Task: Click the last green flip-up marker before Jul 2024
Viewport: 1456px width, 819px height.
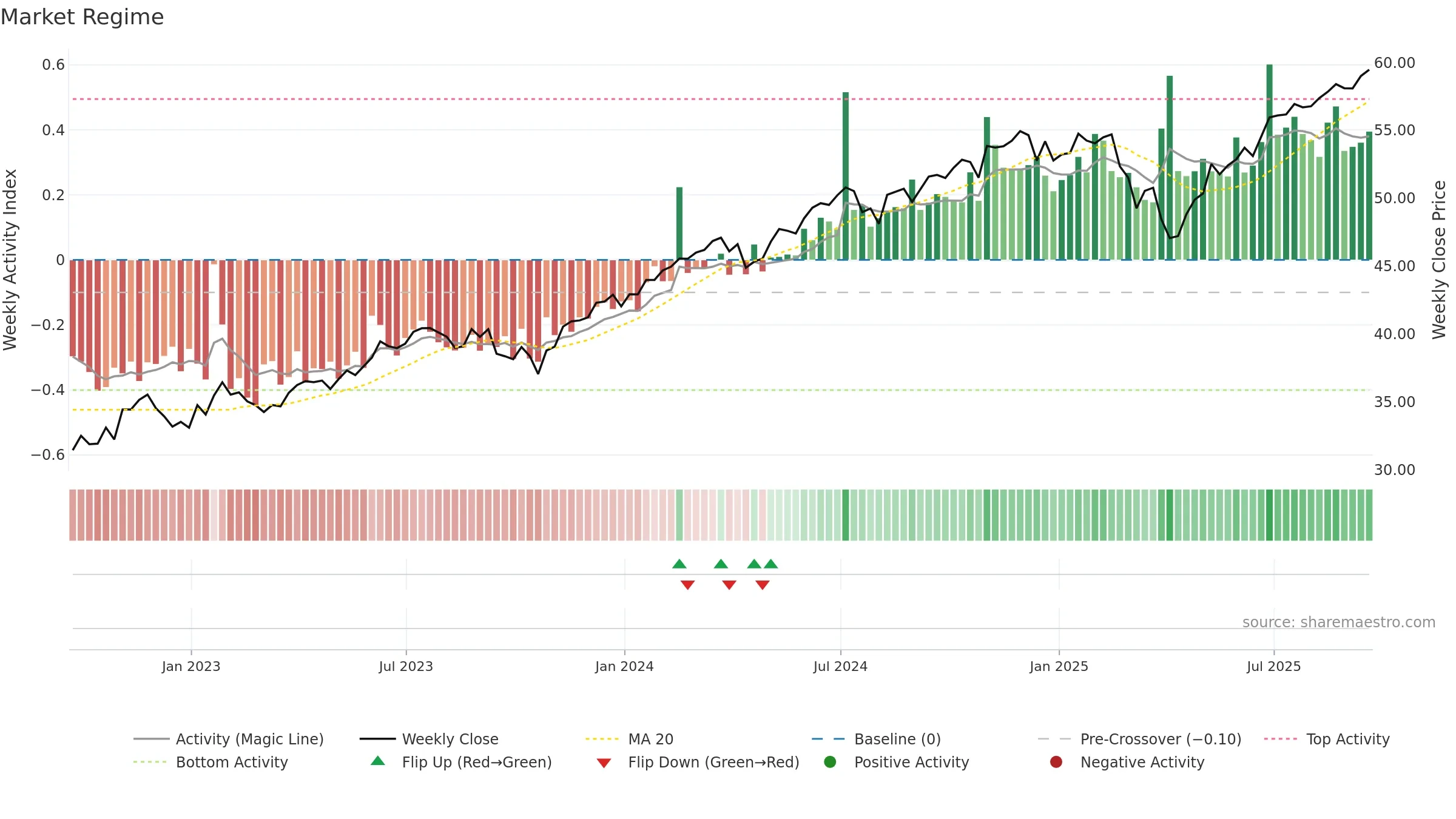Action: (x=771, y=564)
